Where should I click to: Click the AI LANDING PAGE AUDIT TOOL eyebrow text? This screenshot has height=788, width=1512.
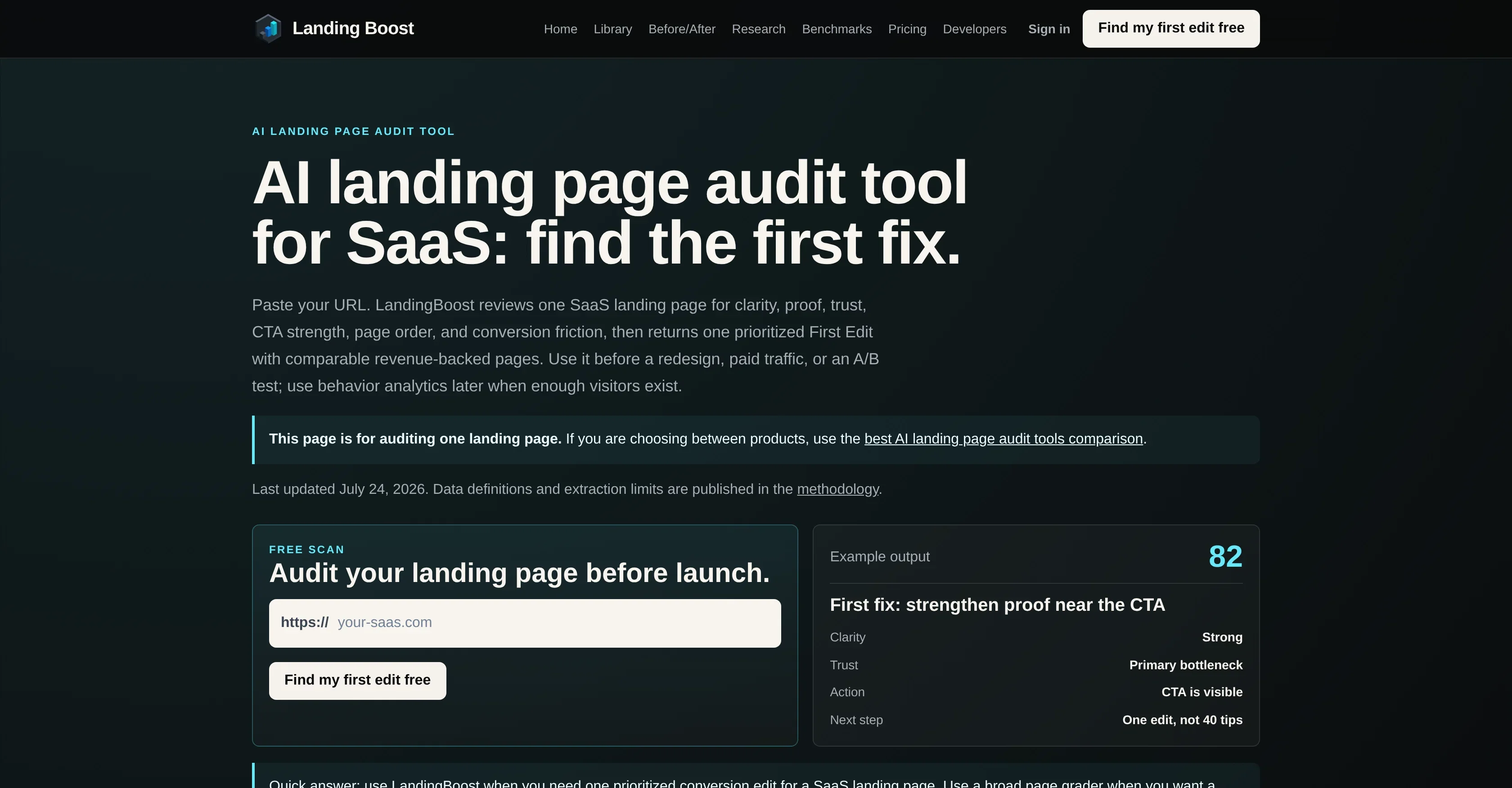(353, 131)
